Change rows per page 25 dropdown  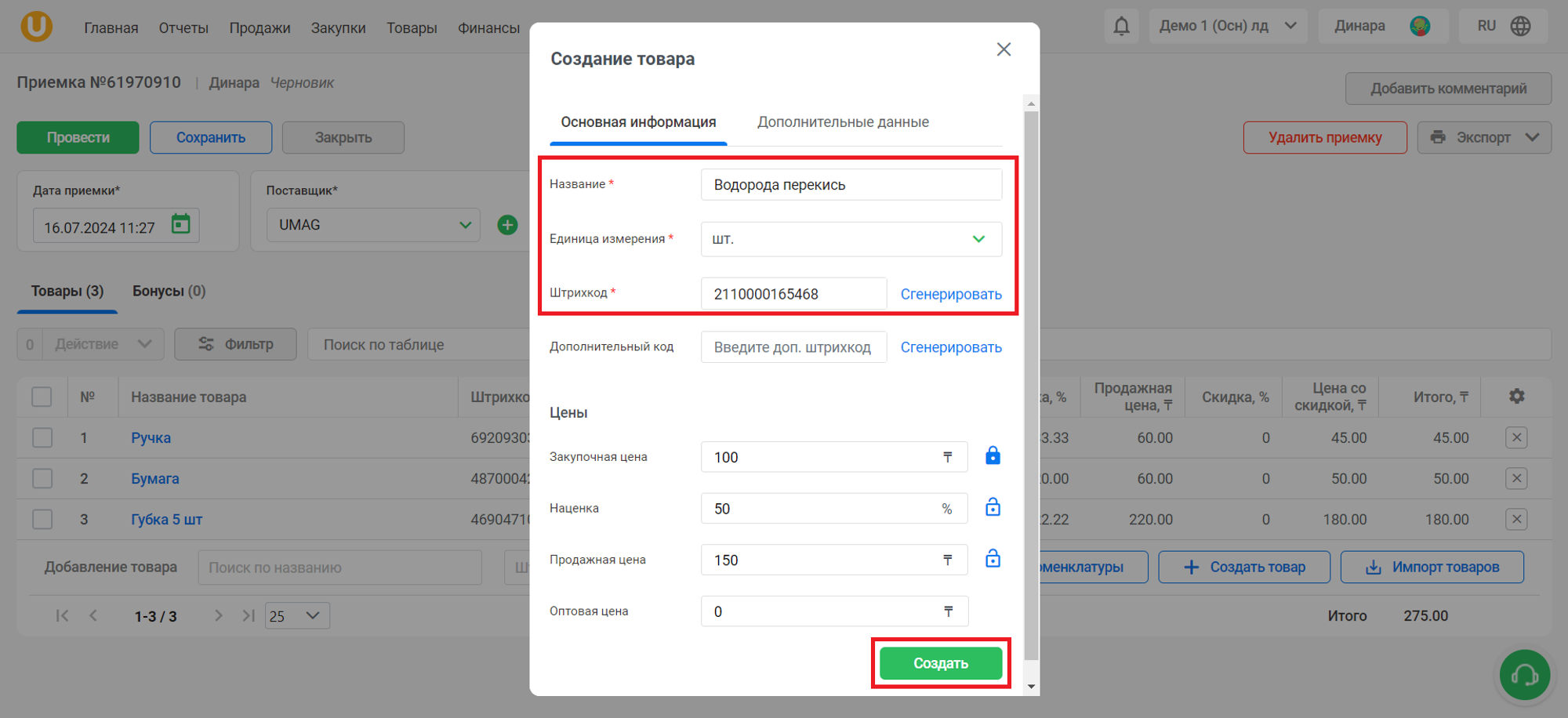click(x=297, y=615)
